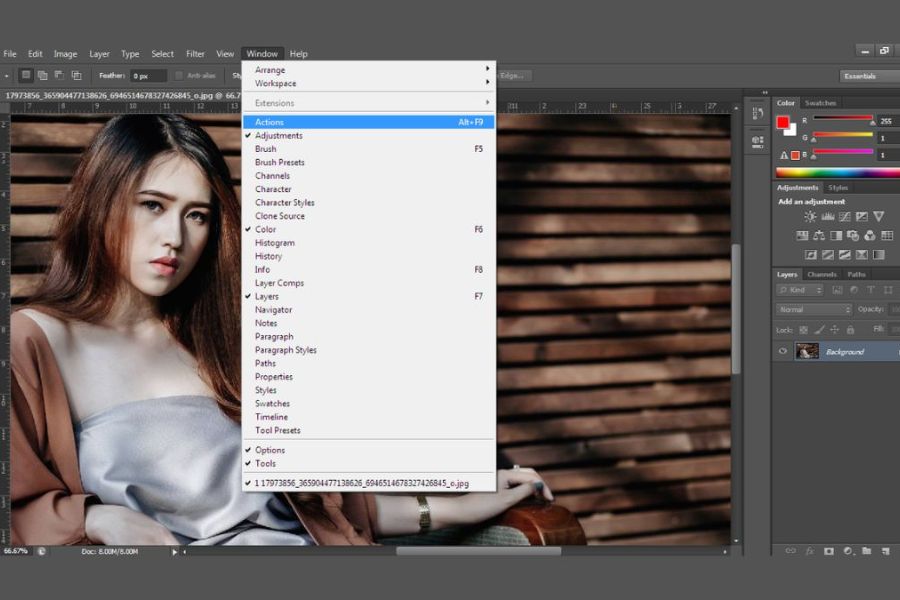
Task: Add a layer mask from Layers footer
Action: 828,551
